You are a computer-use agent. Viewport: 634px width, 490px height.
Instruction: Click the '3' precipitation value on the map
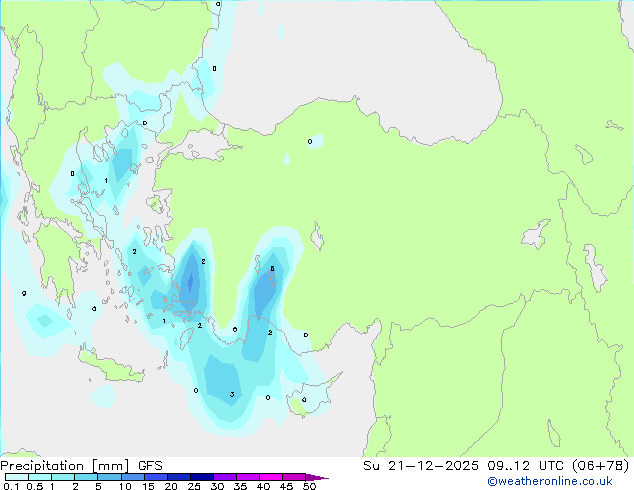coord(232,394)
